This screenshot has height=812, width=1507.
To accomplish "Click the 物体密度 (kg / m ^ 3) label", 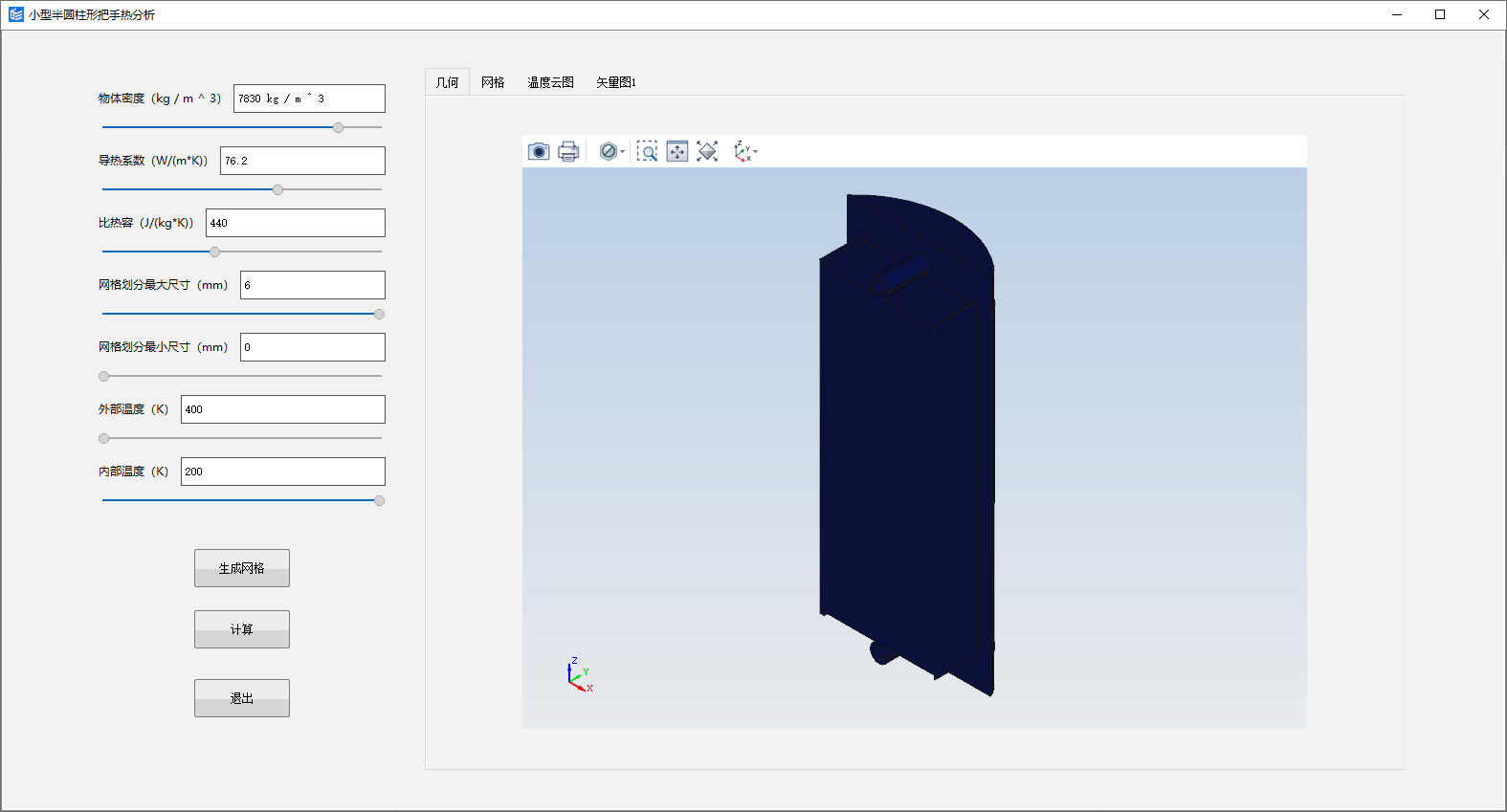I will pos(160,99).
